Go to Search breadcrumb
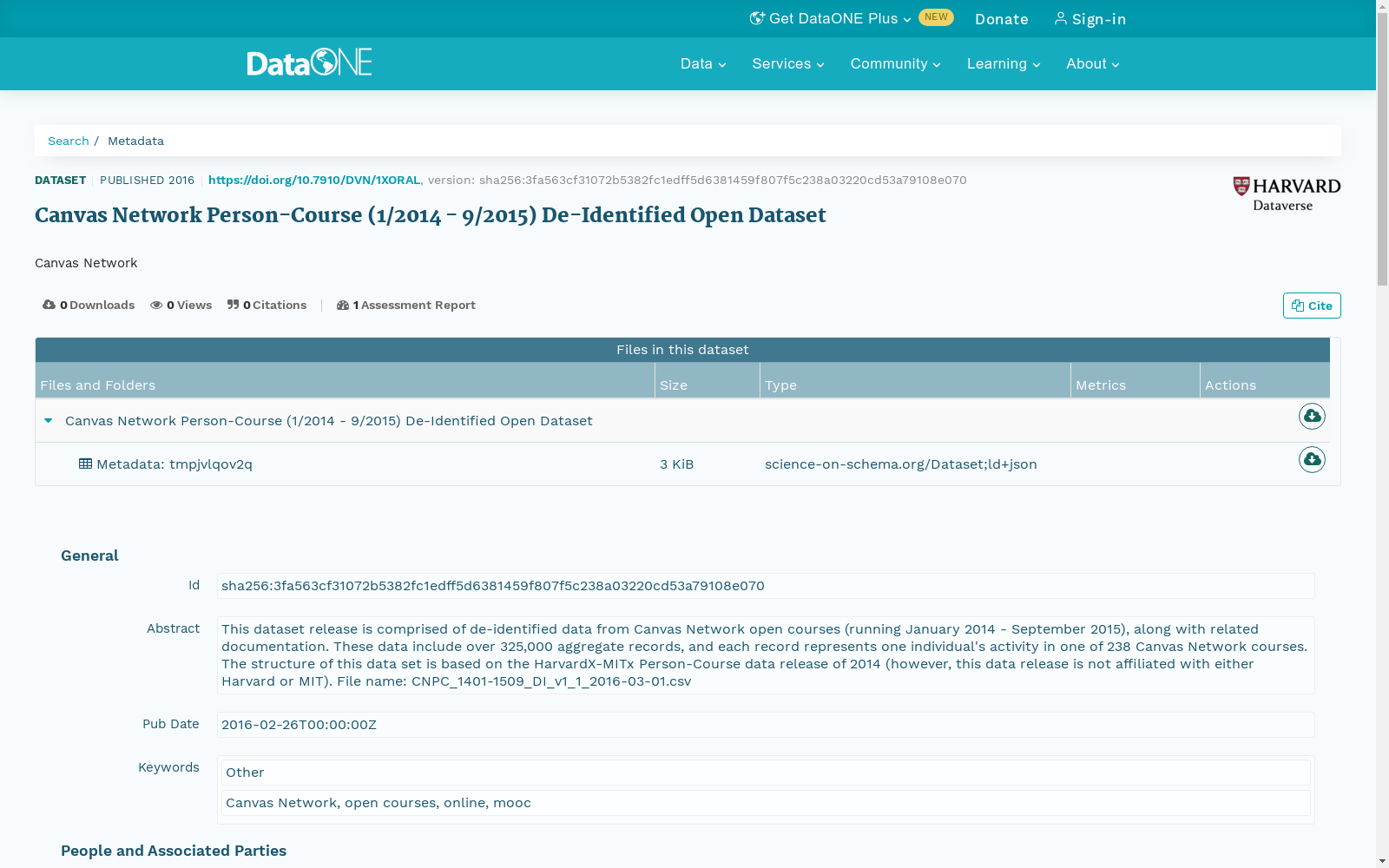 [69, 141]
